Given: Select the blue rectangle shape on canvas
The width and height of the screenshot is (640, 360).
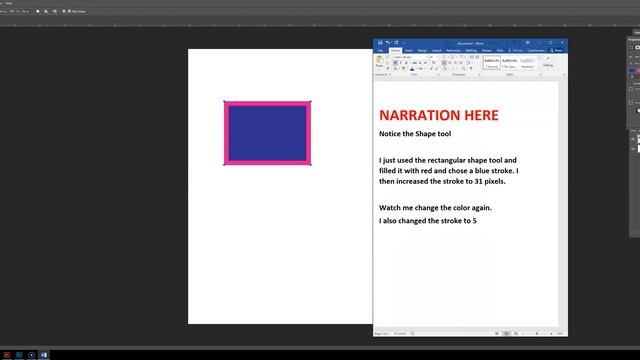Looking at the screenshot, I should coord(267,133).
